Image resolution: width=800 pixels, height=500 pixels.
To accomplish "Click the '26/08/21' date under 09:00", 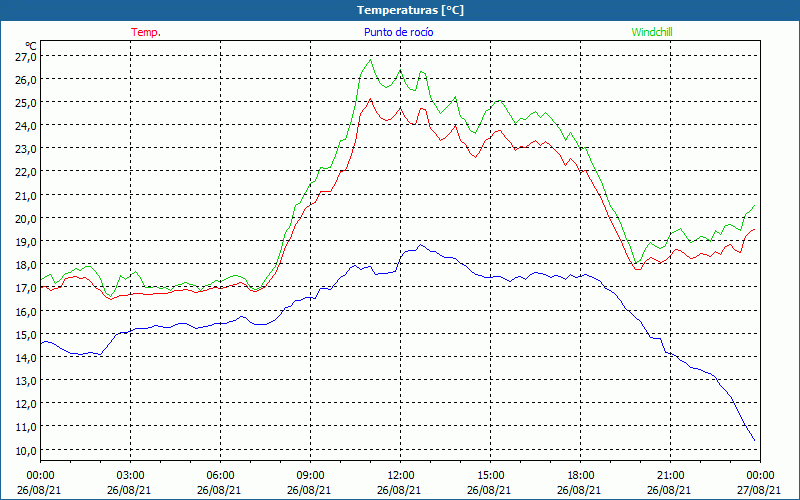I will pos(309,490).
